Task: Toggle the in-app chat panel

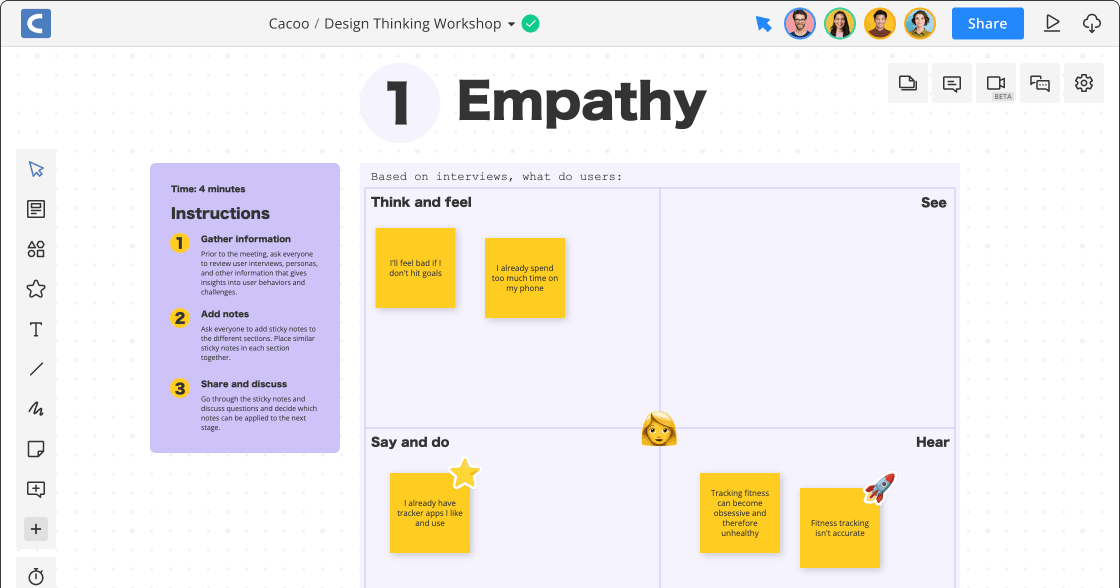Action: click(1039, 82)
